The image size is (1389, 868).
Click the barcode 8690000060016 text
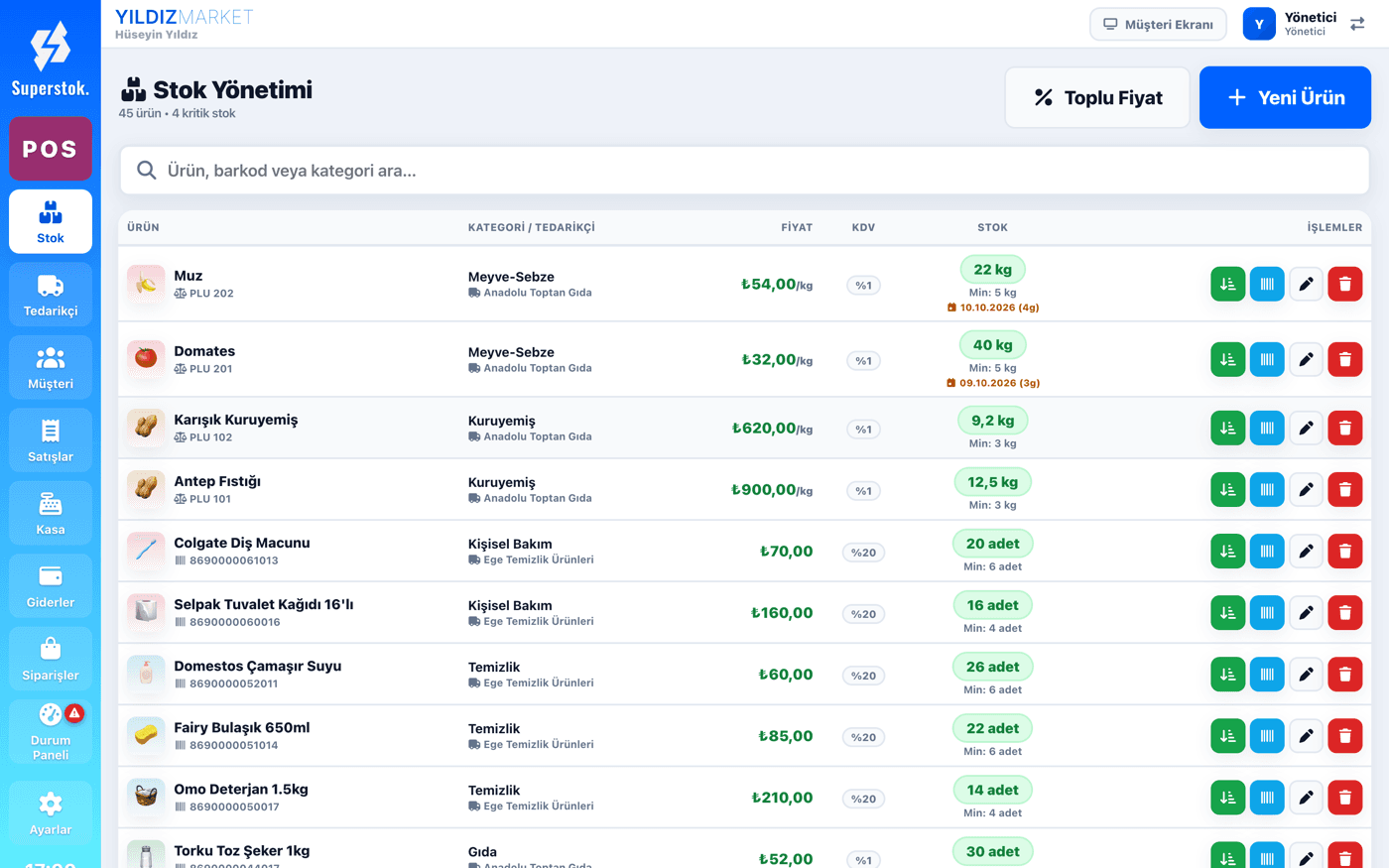click(x=235, y=622)
